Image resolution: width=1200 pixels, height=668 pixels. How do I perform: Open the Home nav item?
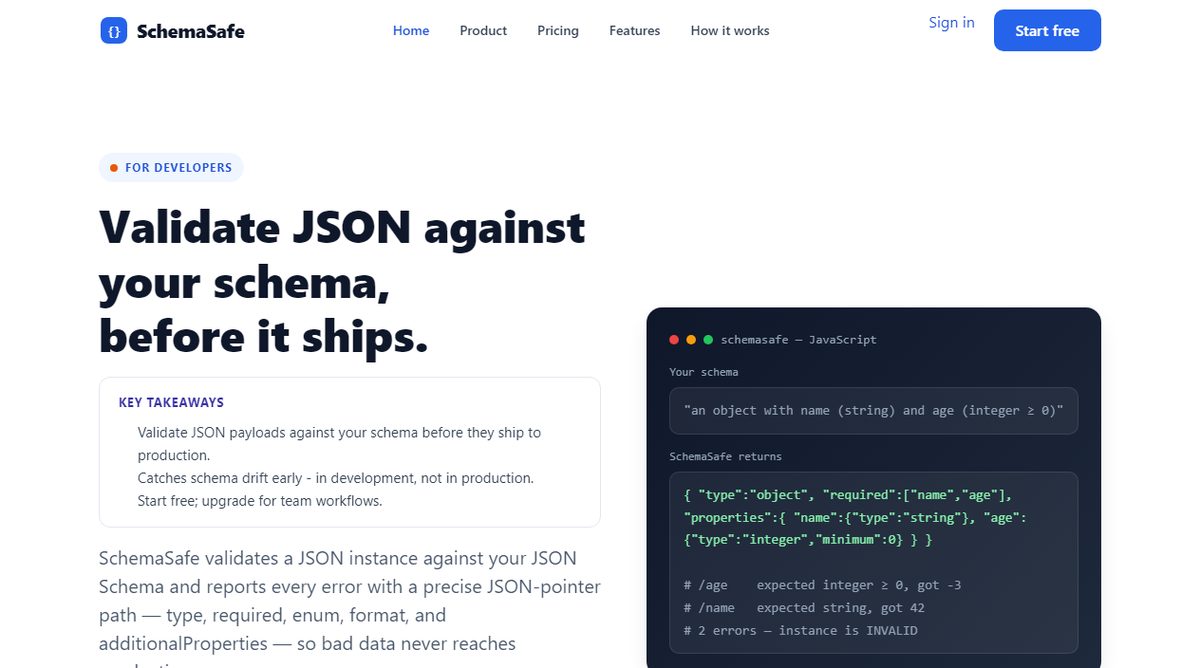tap(411, 31)
